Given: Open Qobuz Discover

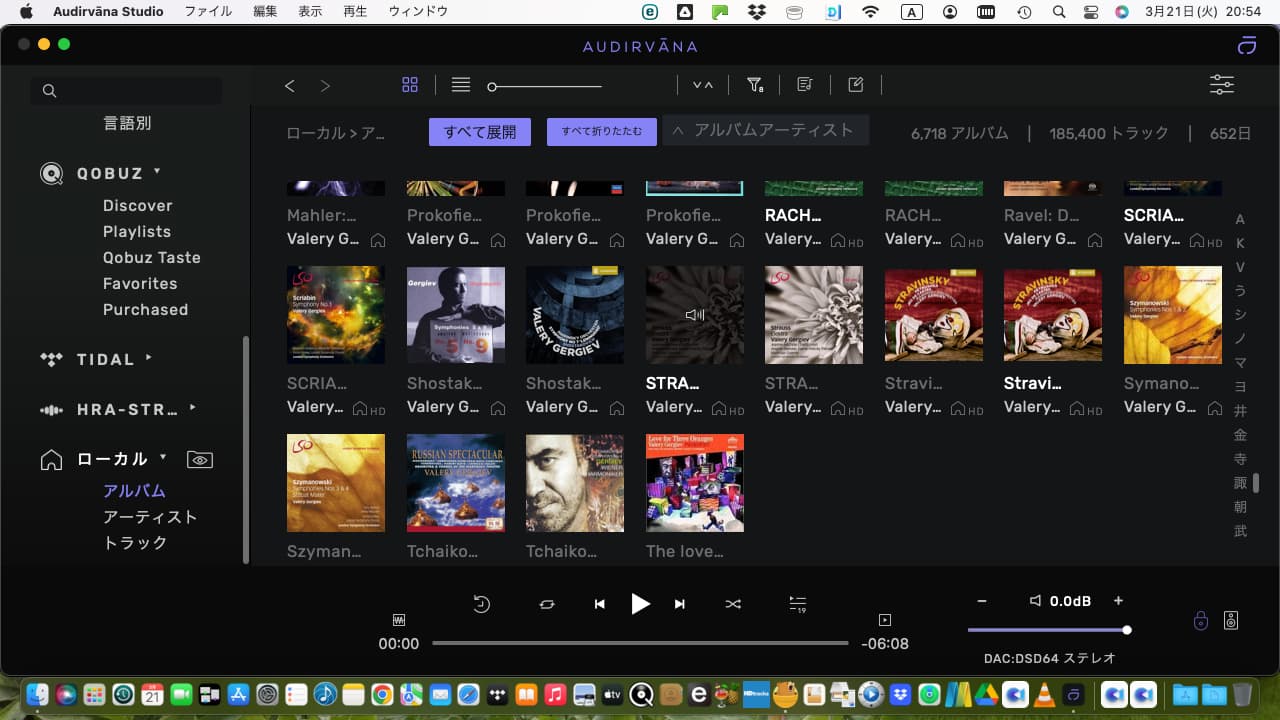Looking at the screenshot, I should 138,205.
